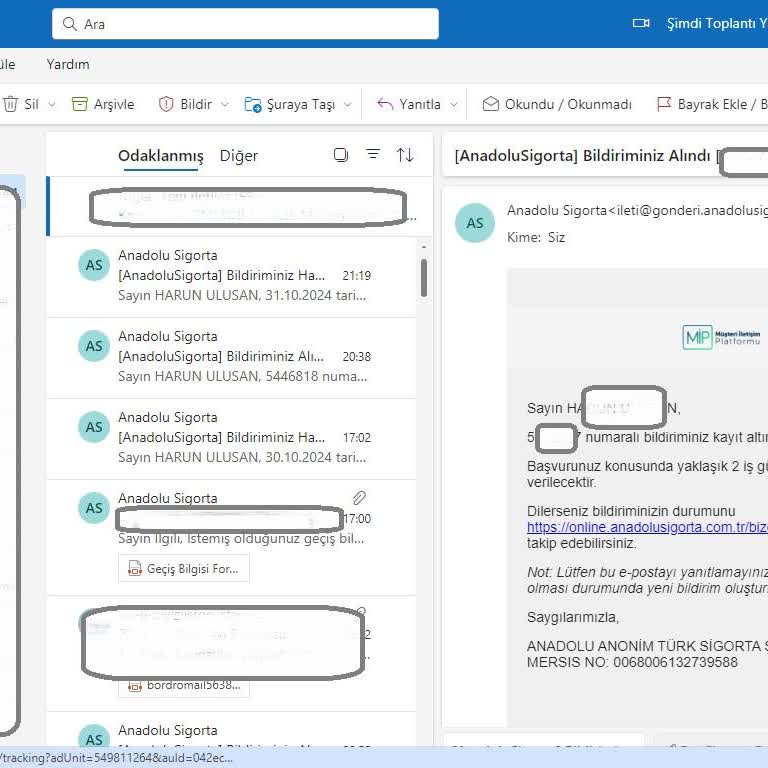The width and height of the screenshot is (768, 768).
Task: Click the select-all messages icon
Action: pyautogui.click(x=340, y=155)
